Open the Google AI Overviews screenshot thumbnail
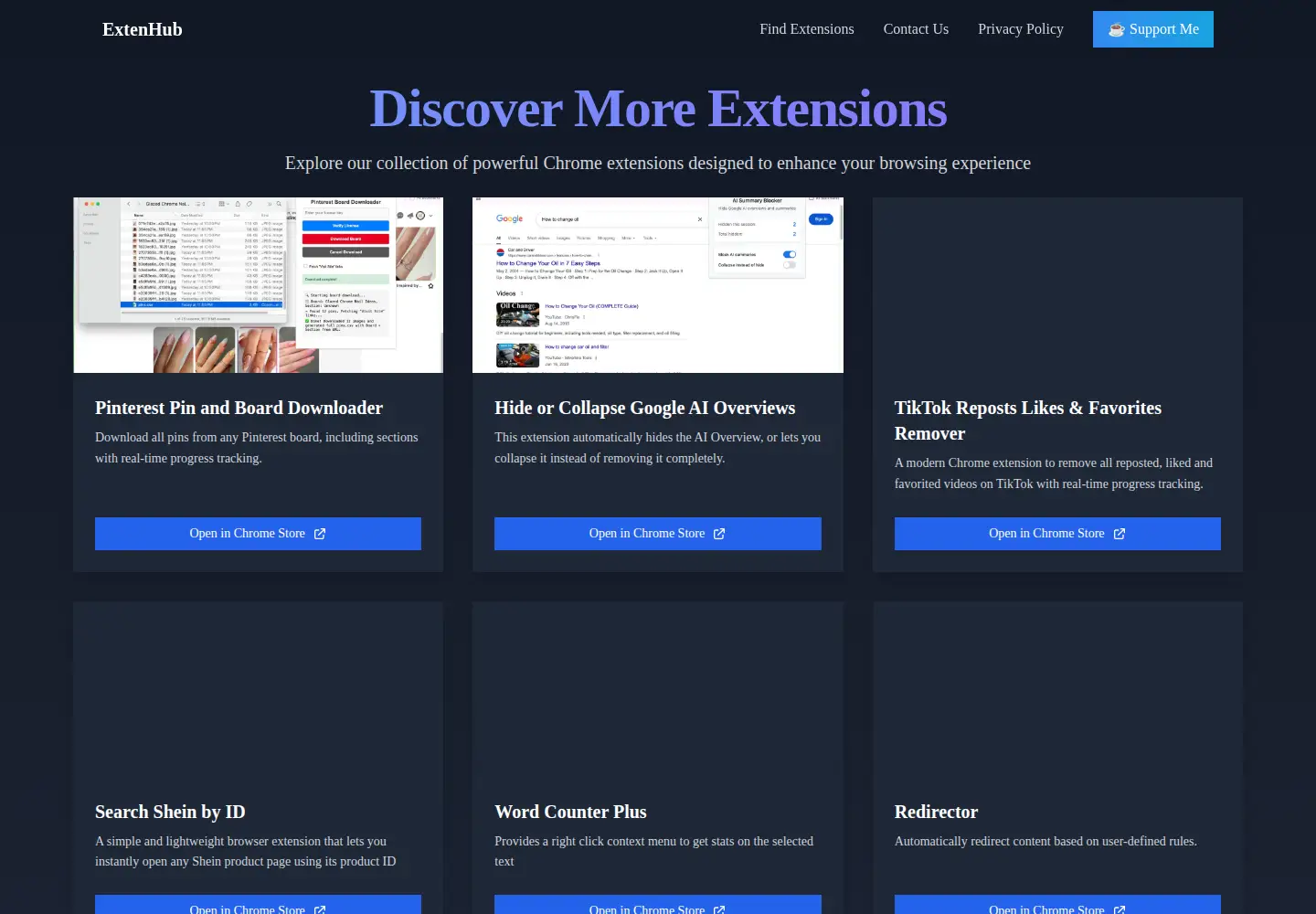 click(658, 285)
